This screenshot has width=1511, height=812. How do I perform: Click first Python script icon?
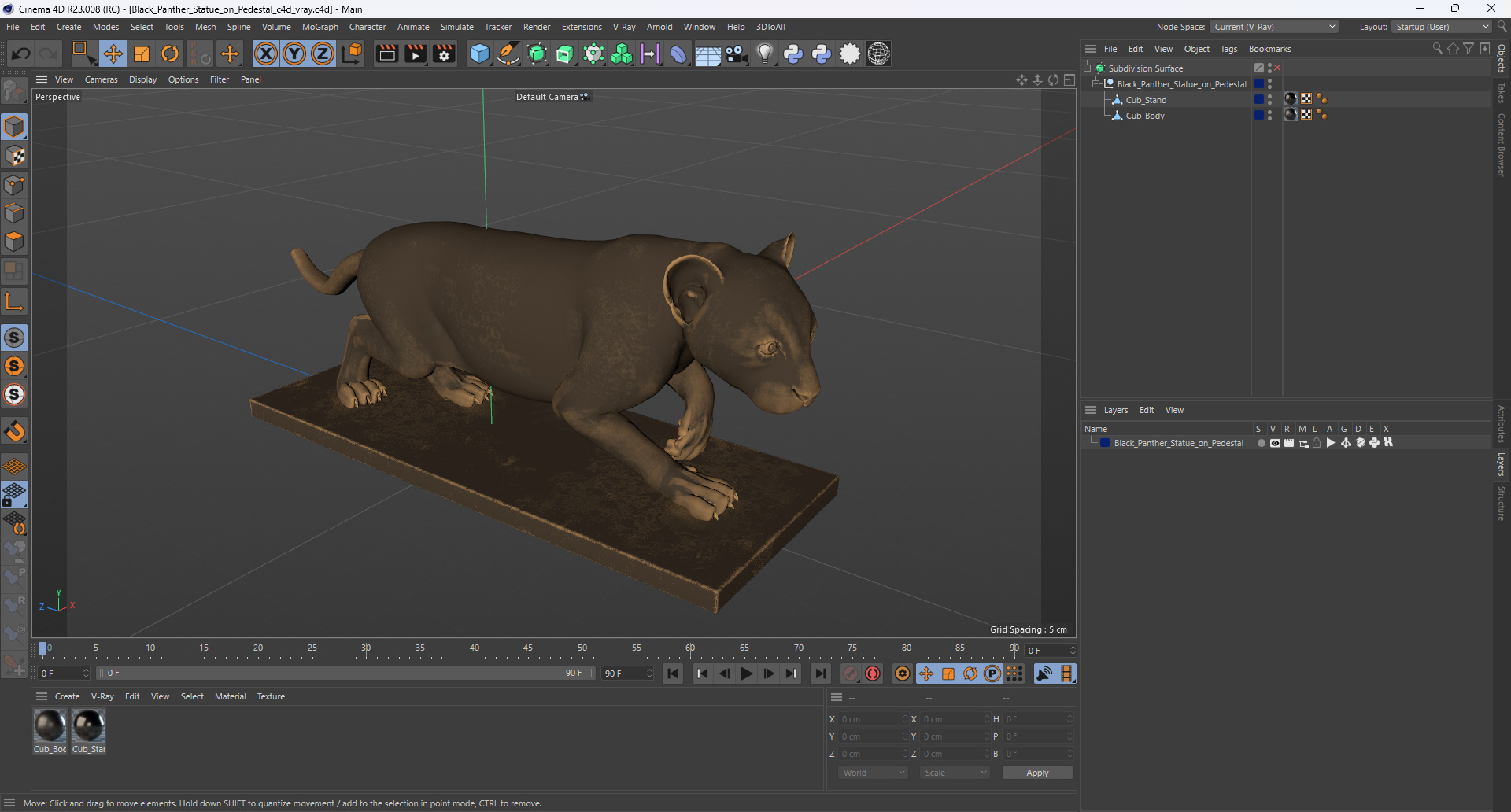tap(793, 54)
